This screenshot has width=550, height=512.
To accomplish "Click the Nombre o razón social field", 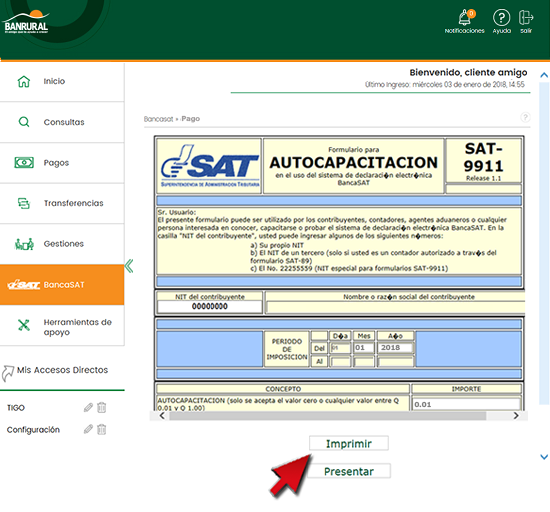I will pos(396,307).
